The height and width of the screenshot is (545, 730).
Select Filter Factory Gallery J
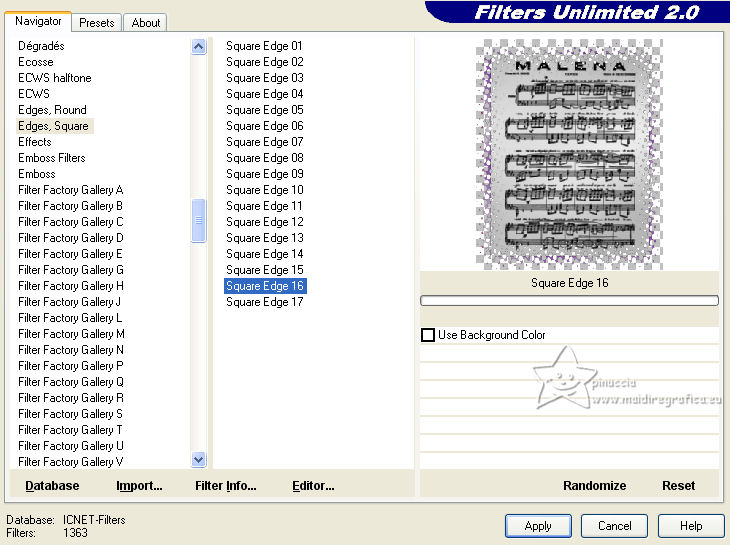click(69, 302)
